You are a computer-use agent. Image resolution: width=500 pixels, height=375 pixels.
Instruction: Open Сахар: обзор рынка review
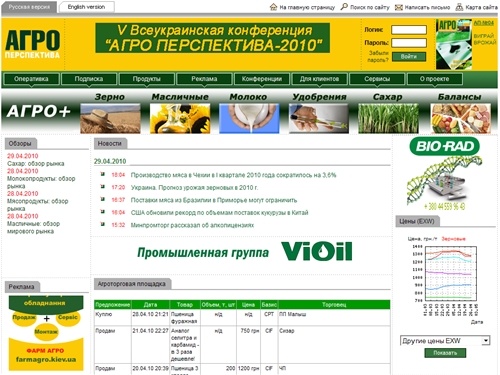36,164
